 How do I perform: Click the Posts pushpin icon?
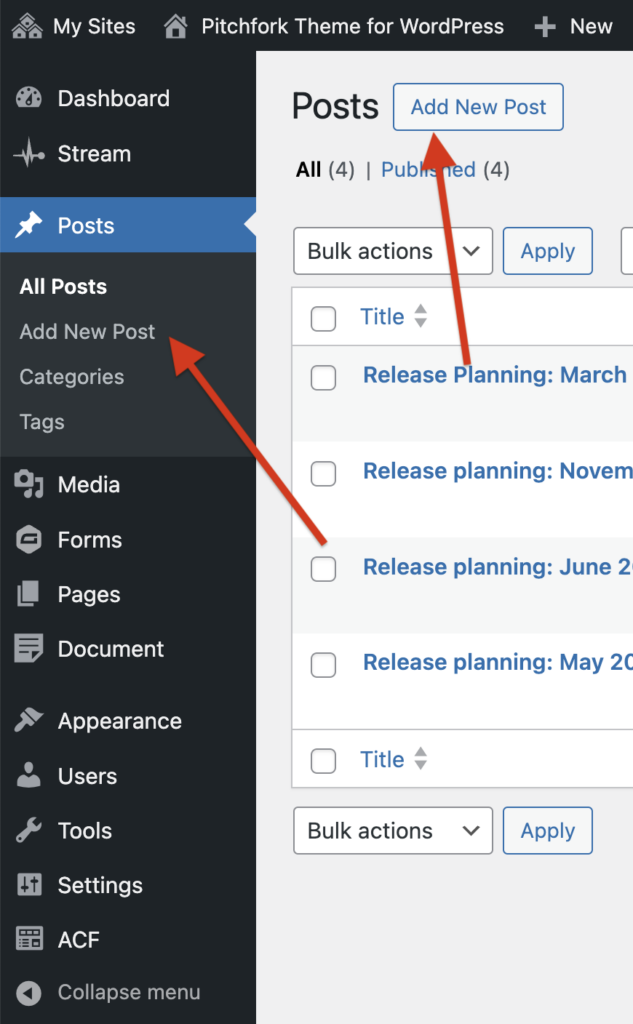(x=29, y=225)
